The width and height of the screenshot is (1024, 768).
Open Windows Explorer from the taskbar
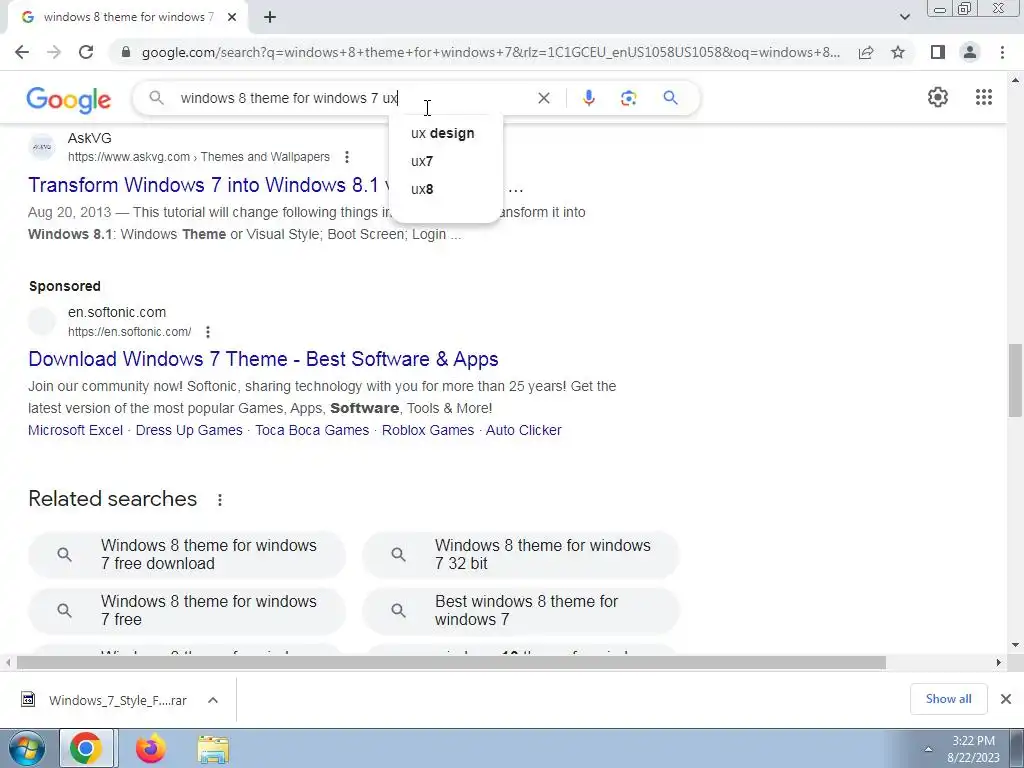(214, 750)
